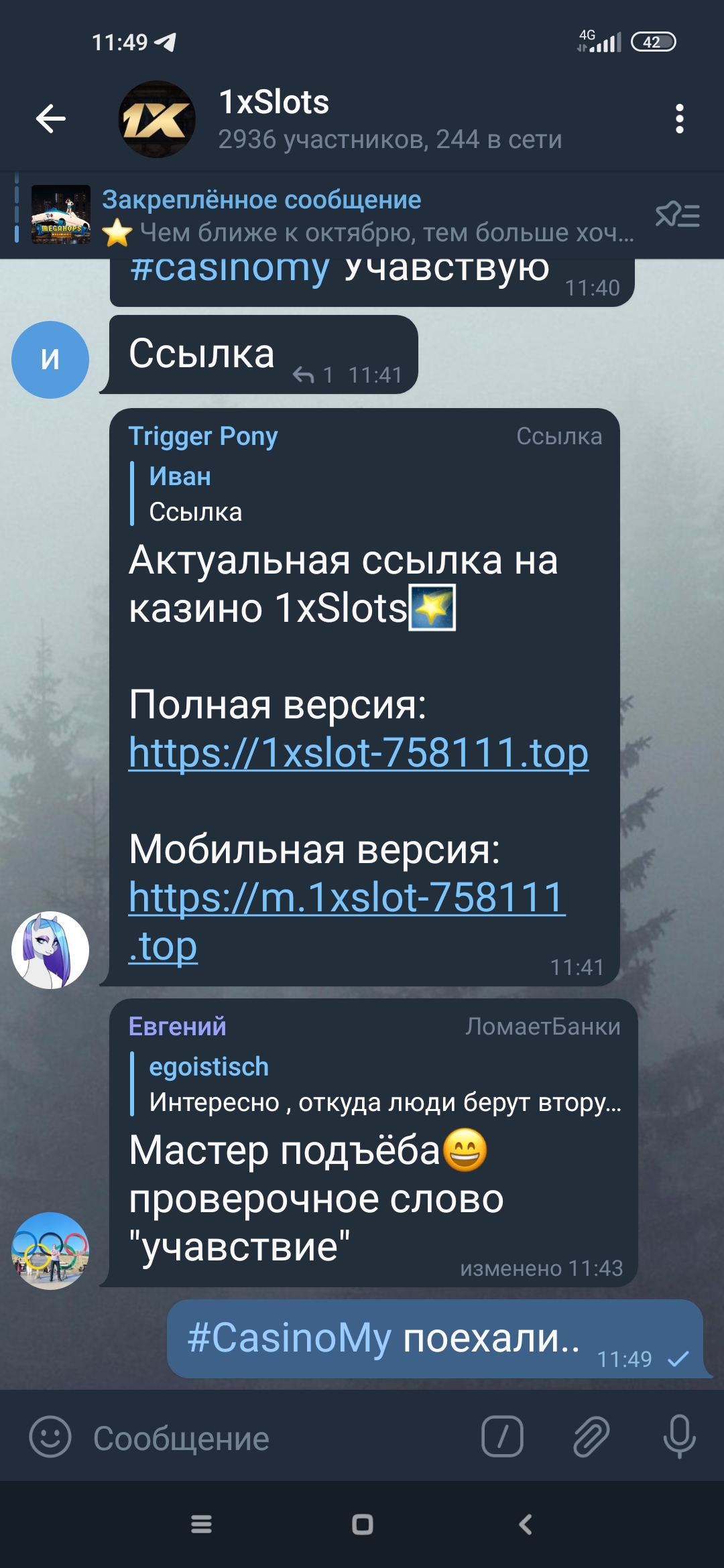
Task: Open the emoji picker smiley icon
Action: point(50,1437)
